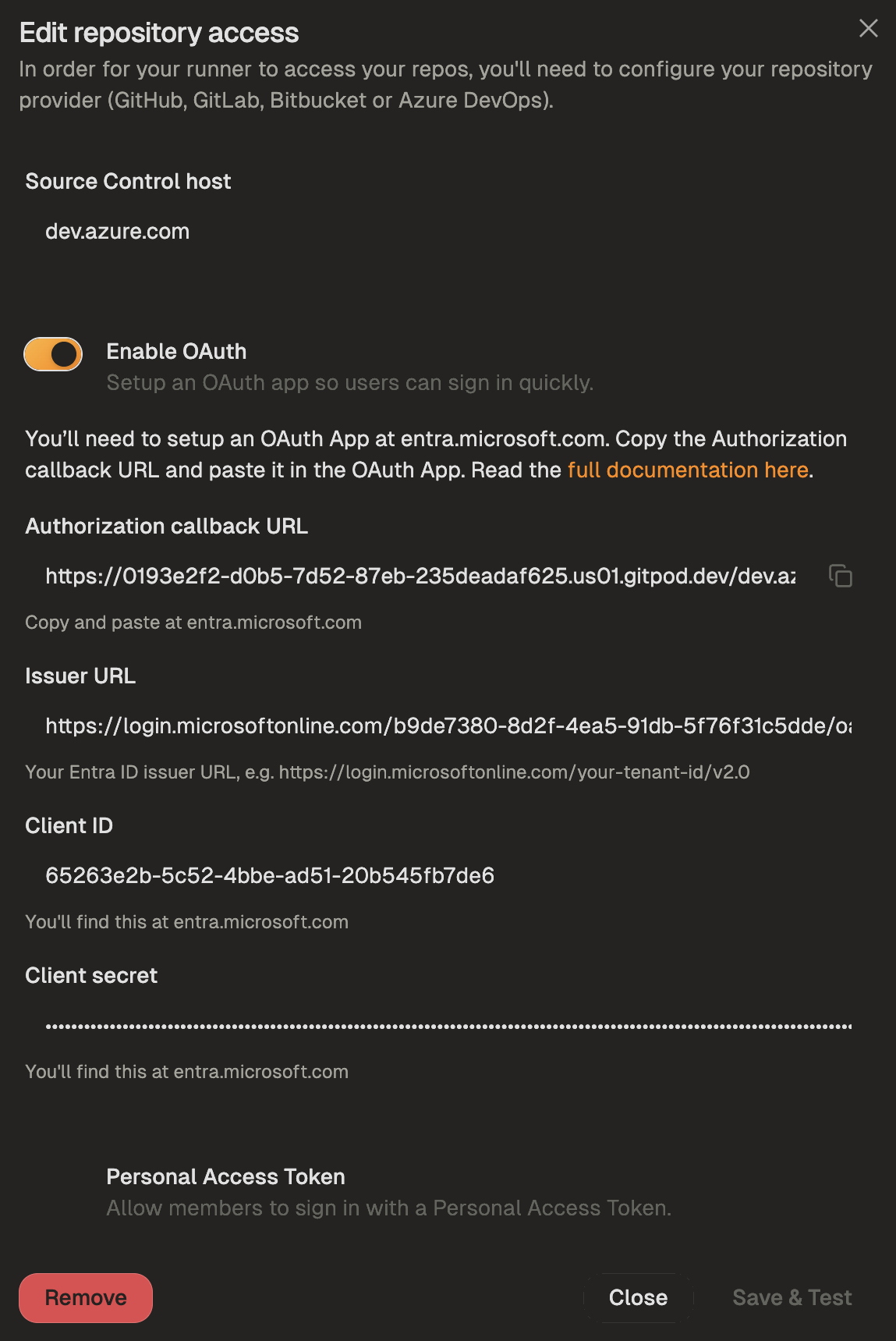Click the Edit repository access heading
This screenshot has width=896, height=1341.
(159, 32)
